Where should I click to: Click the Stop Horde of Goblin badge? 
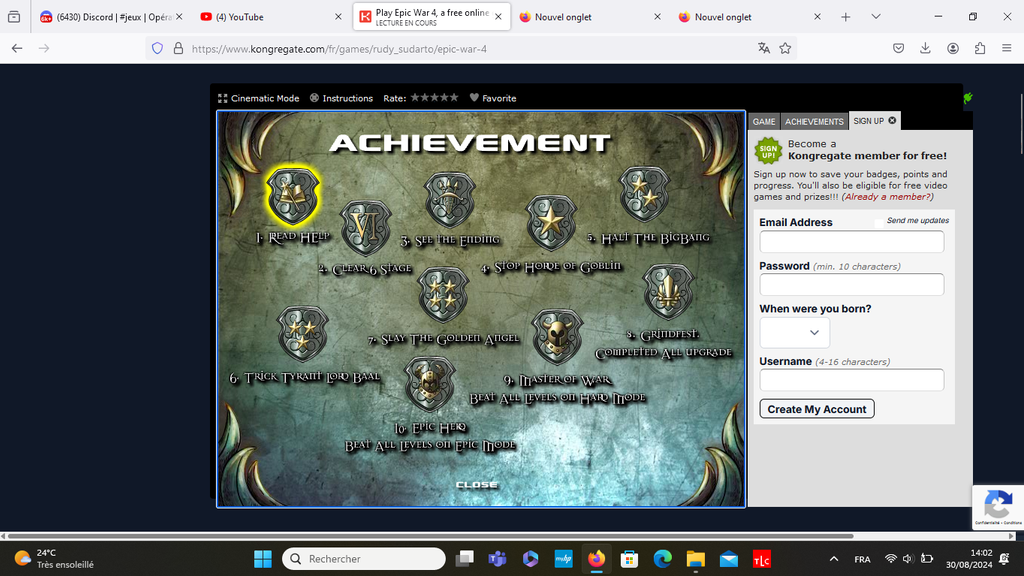click(551, 222)
